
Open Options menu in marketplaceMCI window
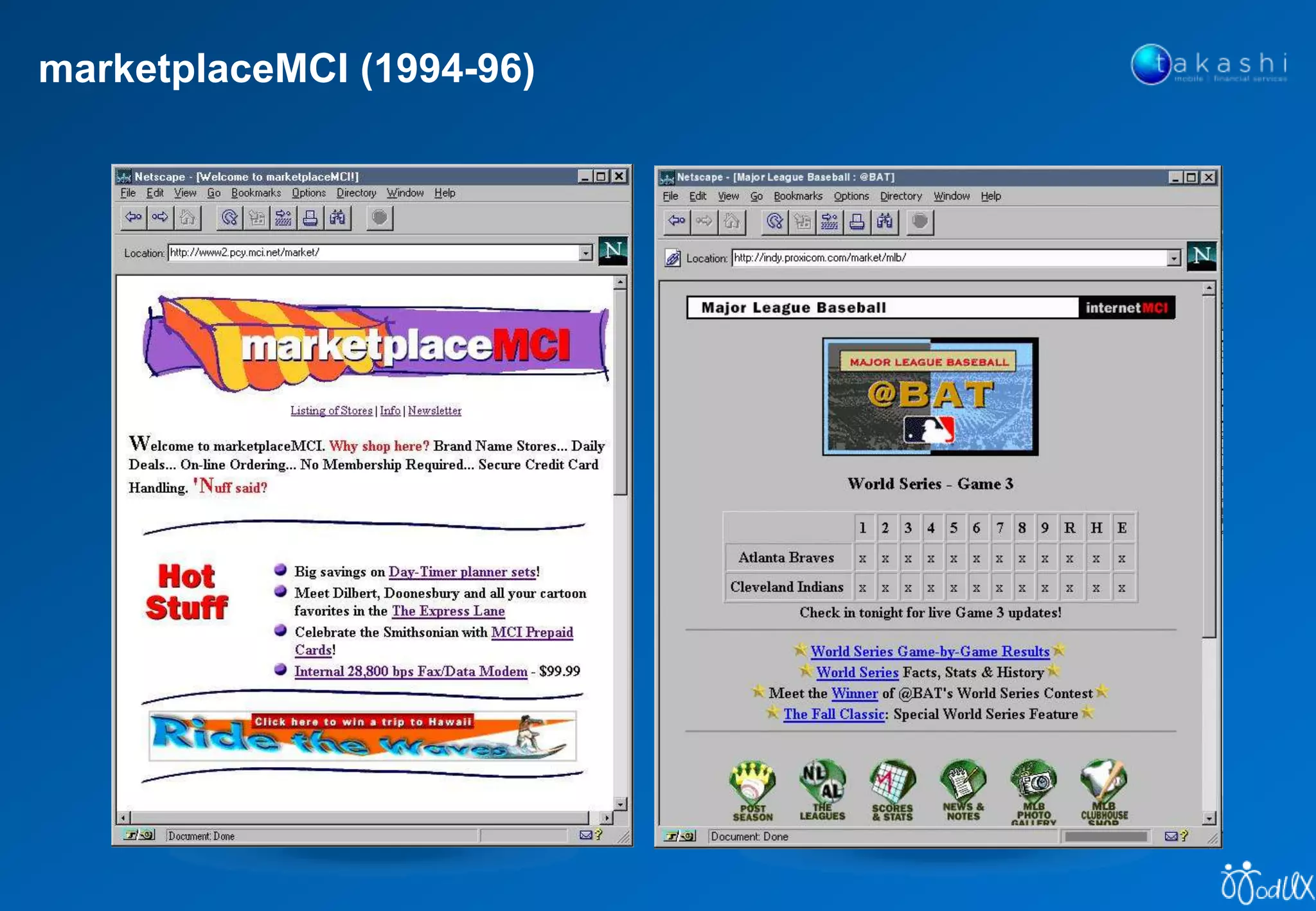click(308, 193)
